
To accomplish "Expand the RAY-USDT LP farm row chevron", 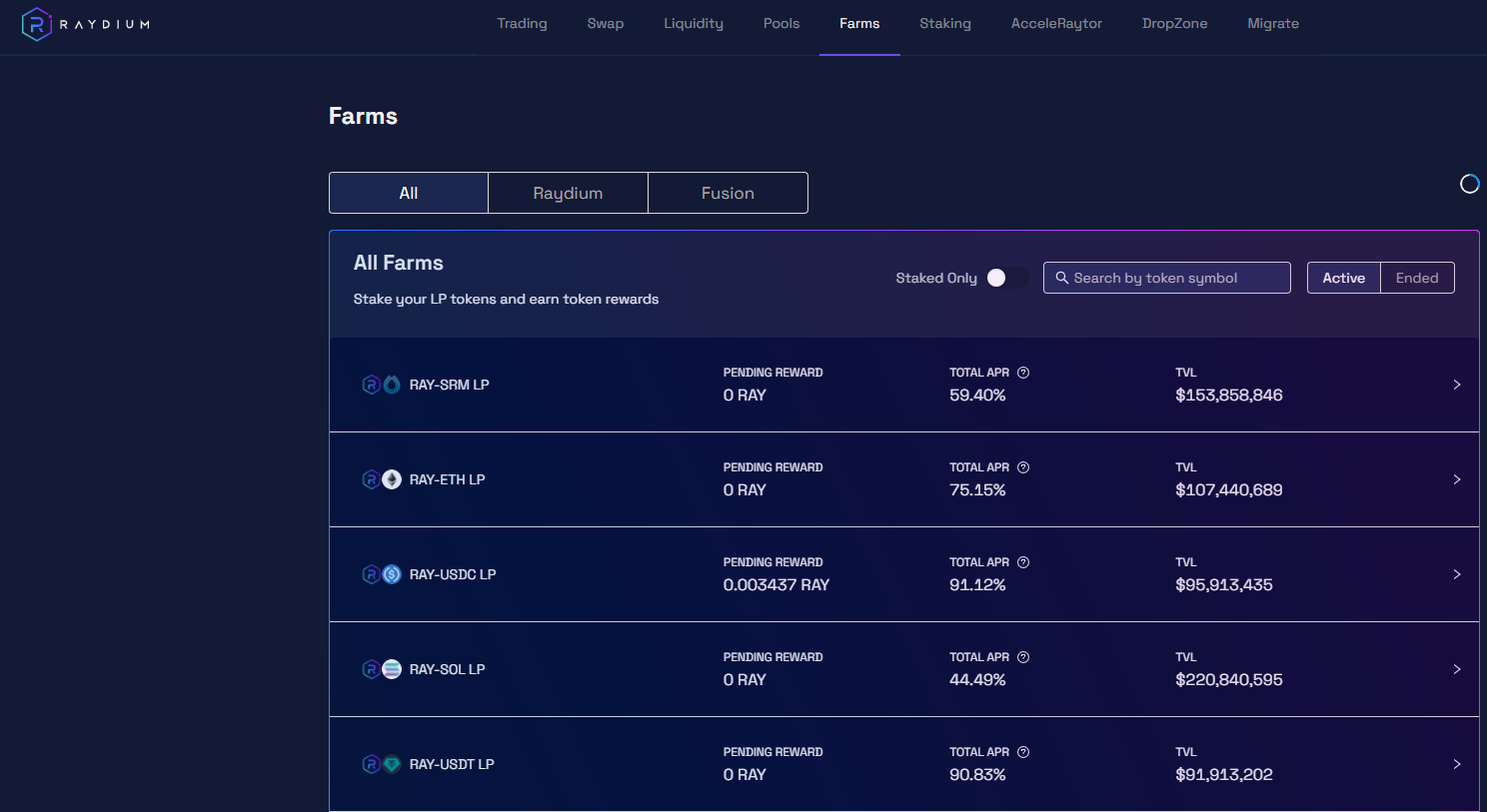I will (1457, 764).
